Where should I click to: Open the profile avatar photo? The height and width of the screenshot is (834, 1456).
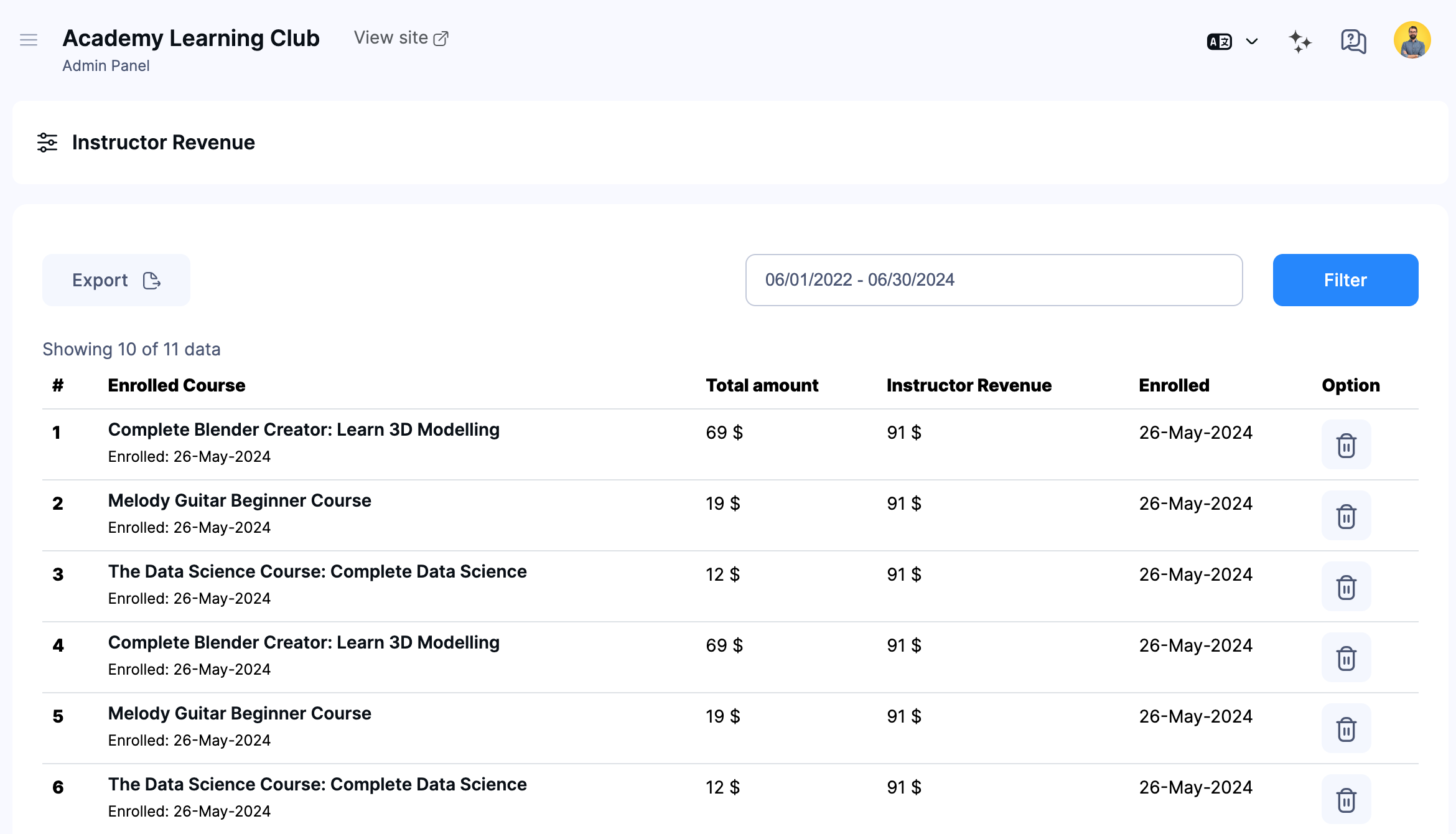[1411, 39]
